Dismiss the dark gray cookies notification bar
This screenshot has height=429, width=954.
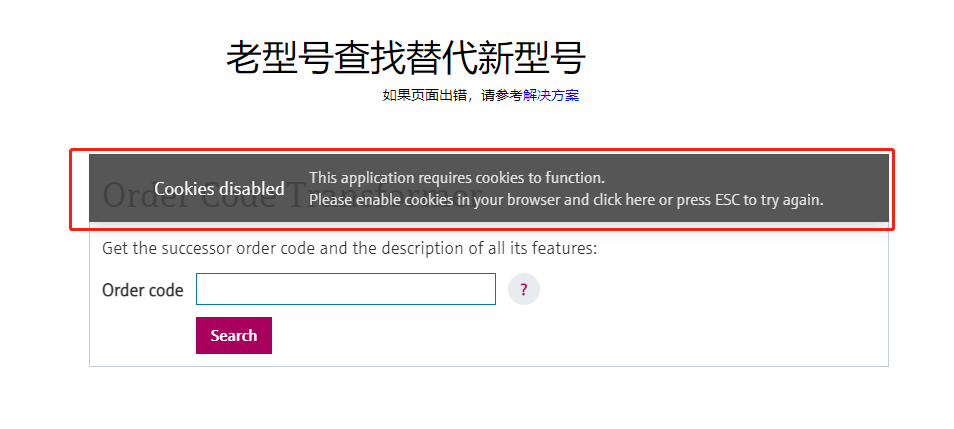tap(489, 188)
